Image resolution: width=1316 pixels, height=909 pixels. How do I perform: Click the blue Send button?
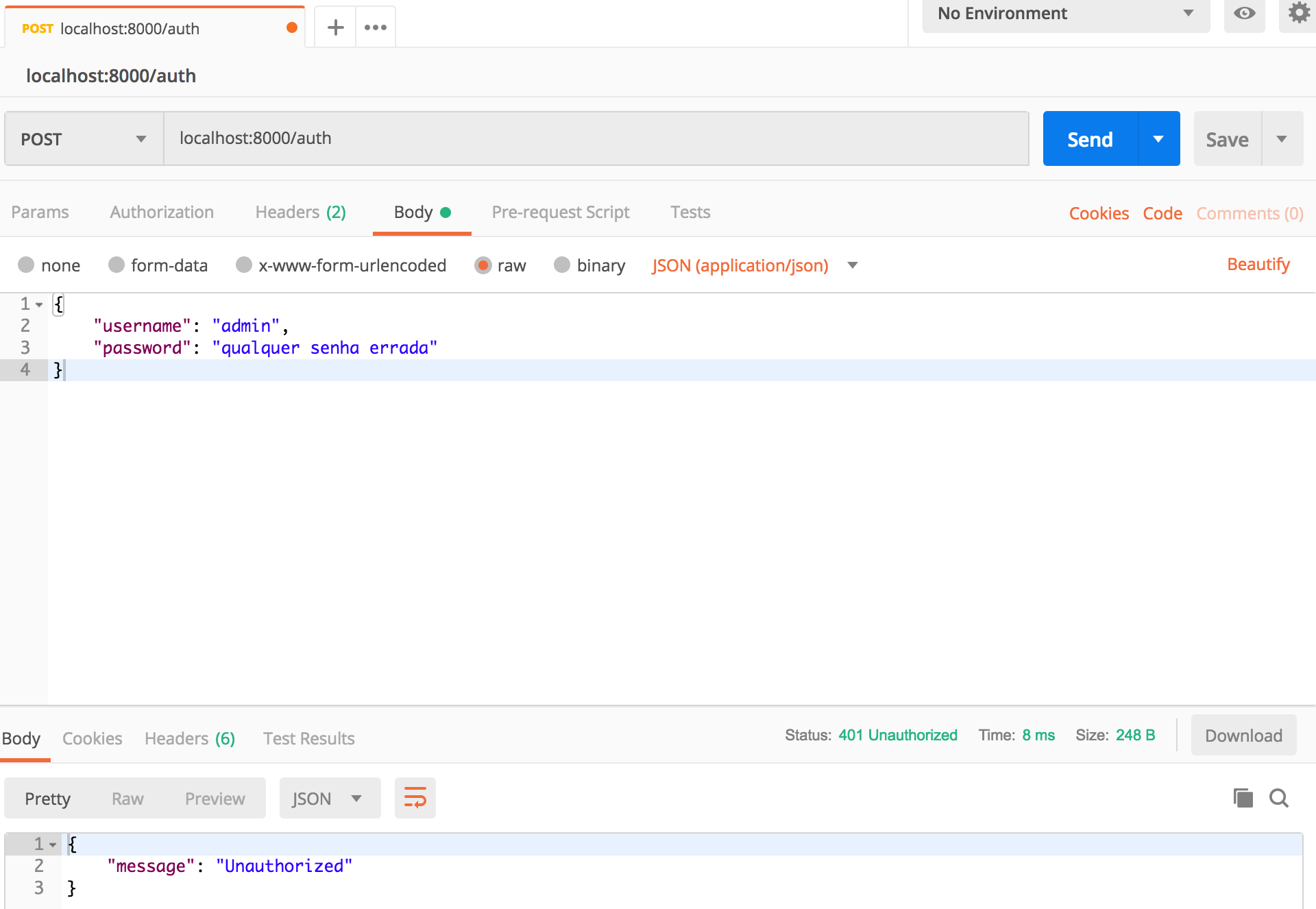click(1090, 139)
